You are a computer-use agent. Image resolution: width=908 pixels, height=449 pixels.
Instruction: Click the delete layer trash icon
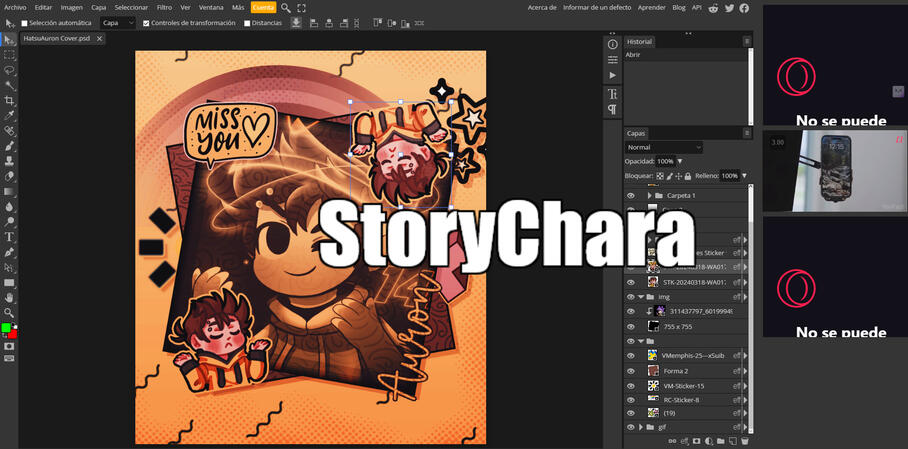coord(745,441)
